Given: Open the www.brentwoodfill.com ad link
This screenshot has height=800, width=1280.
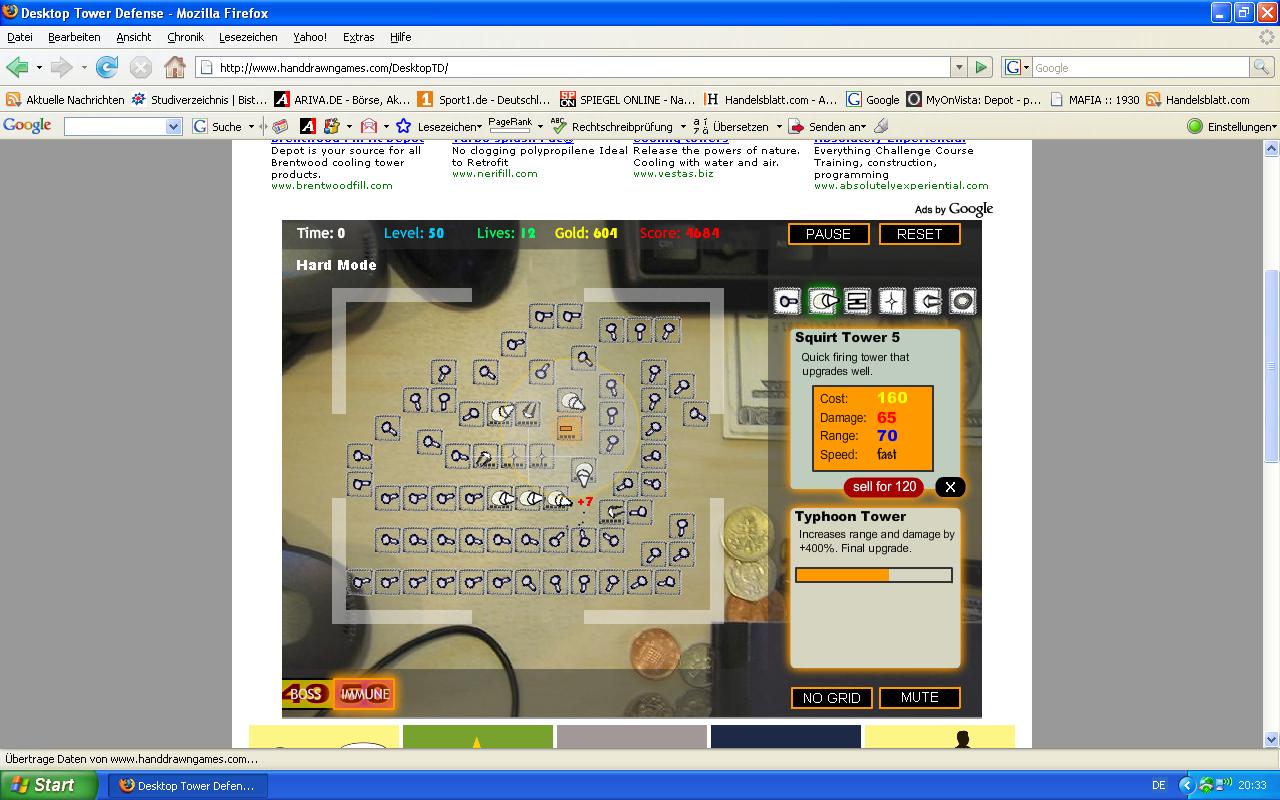Looking at the screenshot, I should pos(332,185).
